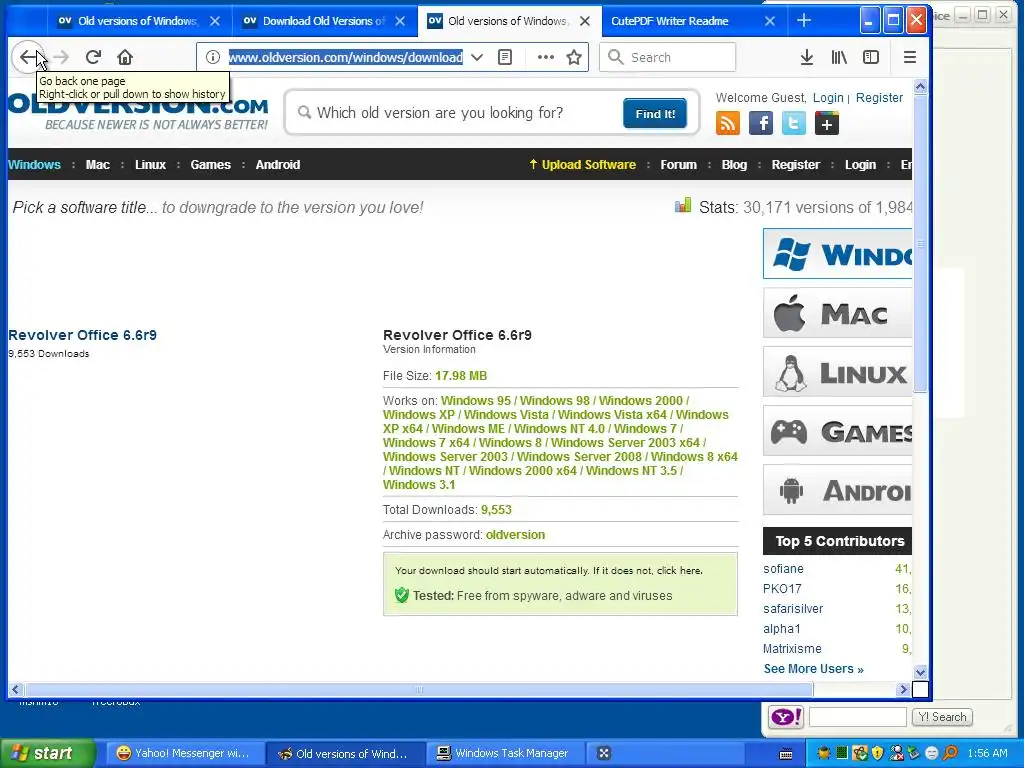Click Upload Software in the navigation bar
Image resolution: width=1024 pixels, height=768 pixels.
[x=582, y=165]
